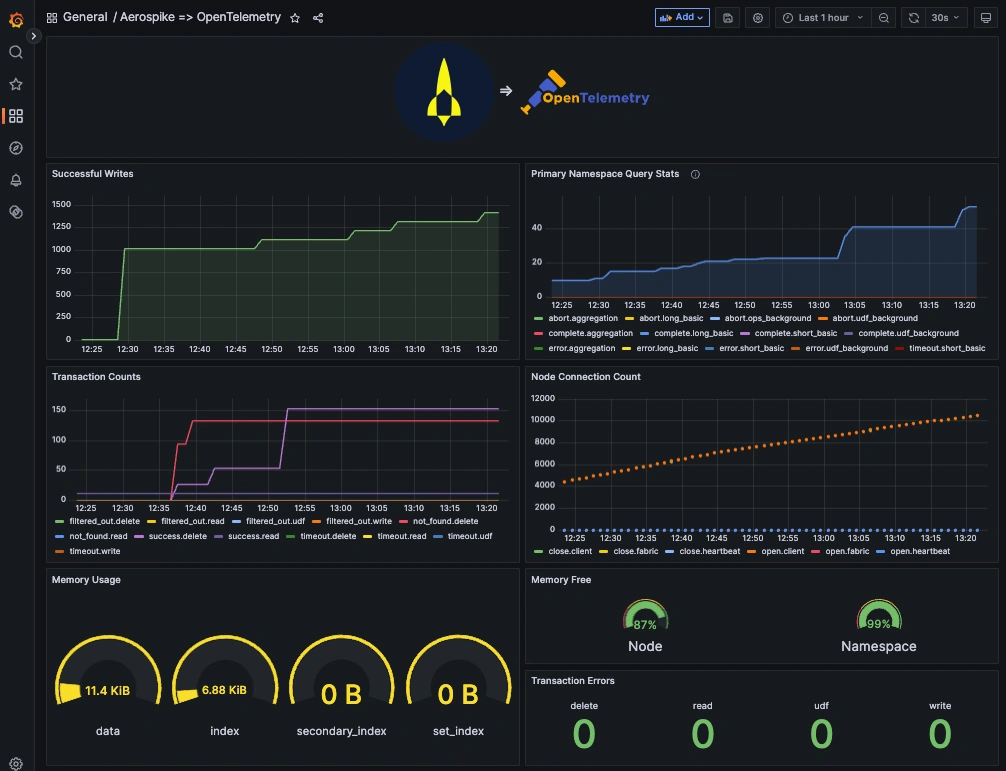Open the search icon in the sidebar
The height and width of the screenshot is (771, 1006).
[16, 52]
